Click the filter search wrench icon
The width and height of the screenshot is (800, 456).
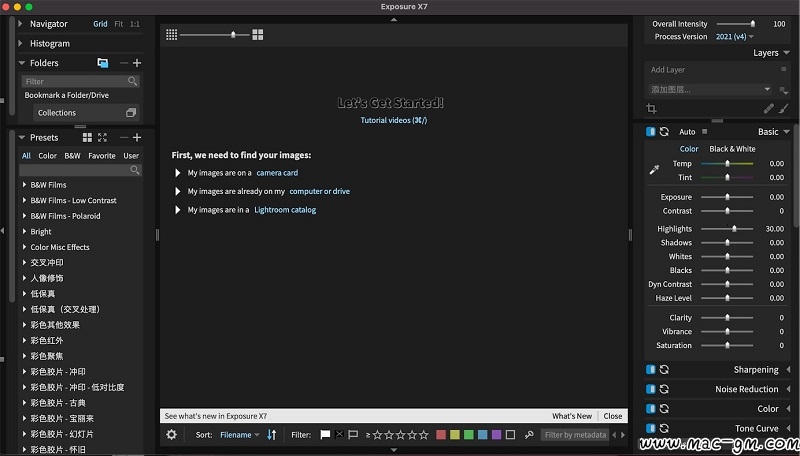point(529,435)
